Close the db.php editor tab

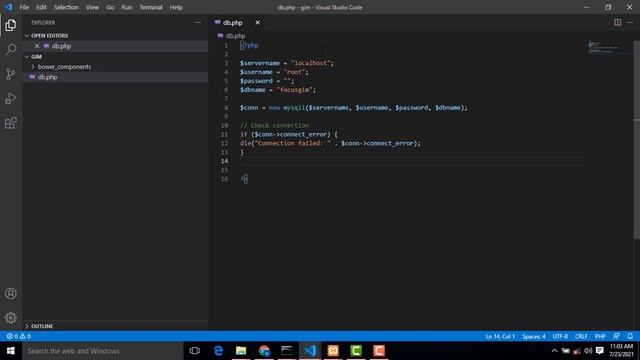pyautogui.click(x=258, y=22)
